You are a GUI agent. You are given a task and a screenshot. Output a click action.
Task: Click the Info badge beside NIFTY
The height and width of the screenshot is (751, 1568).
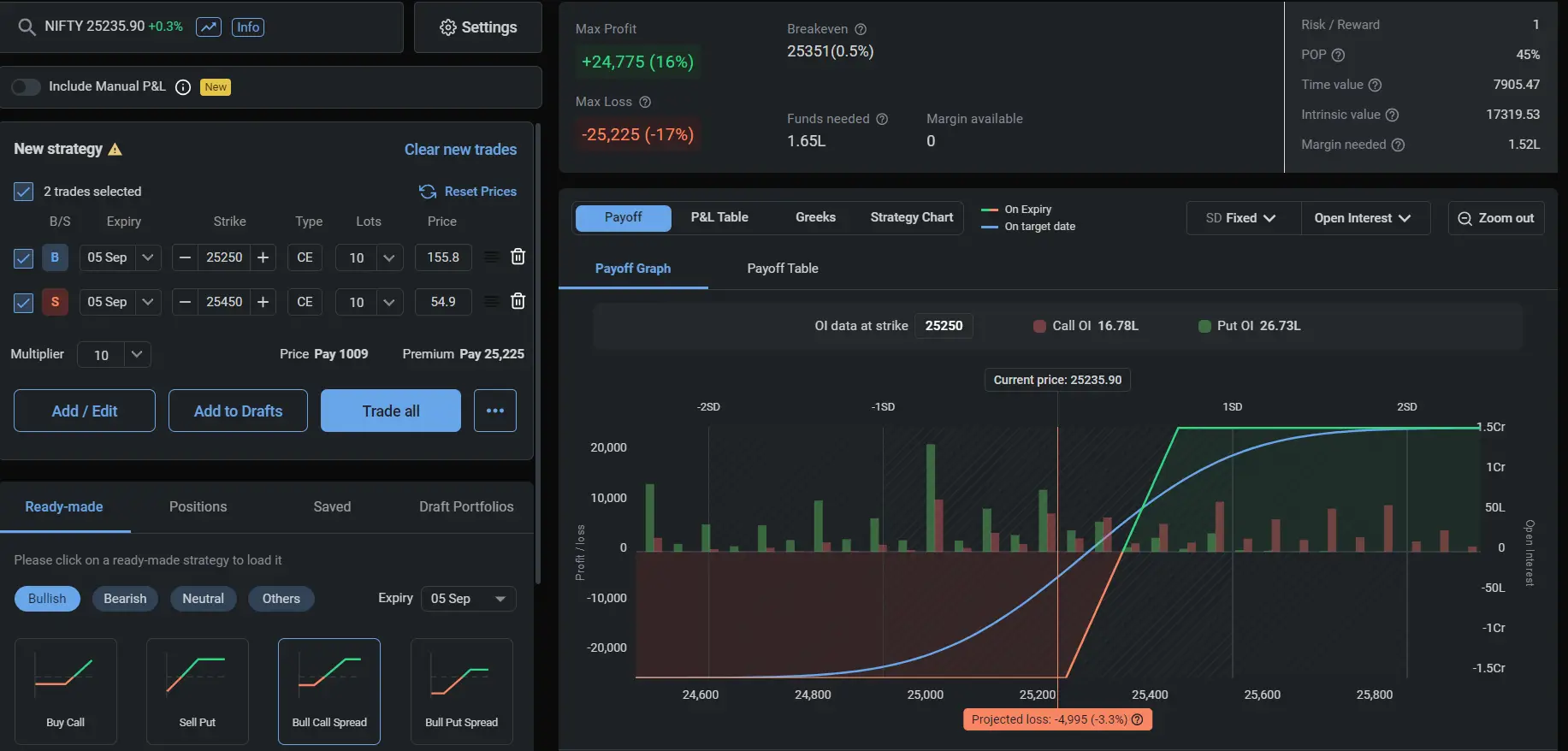point(248,27)
